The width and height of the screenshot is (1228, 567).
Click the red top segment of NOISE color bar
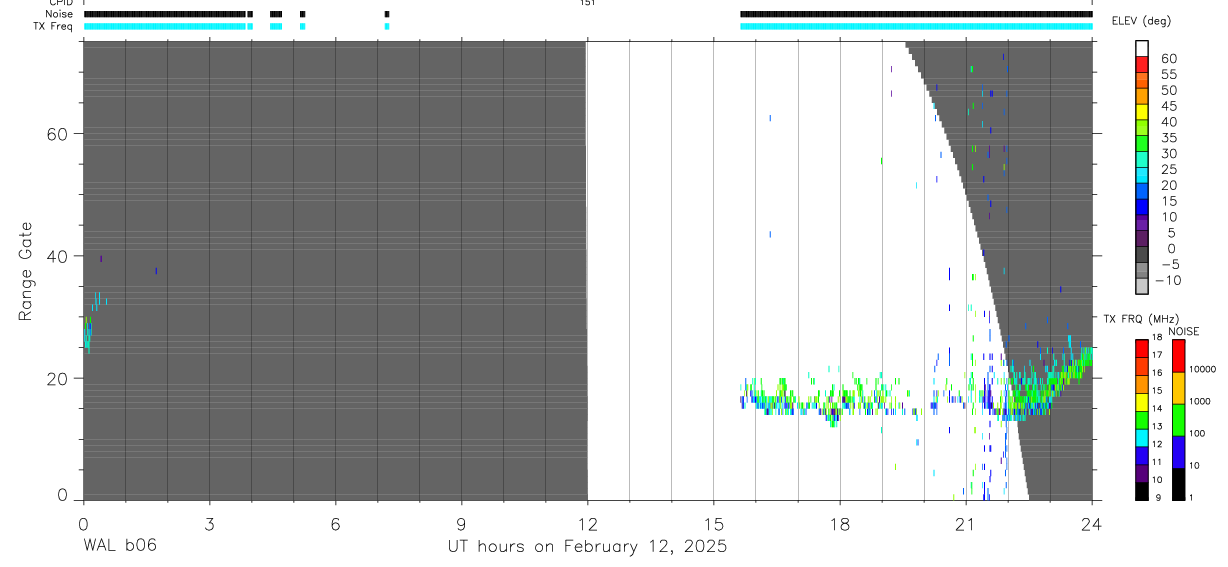pyautogui.click(x=1180, y=356)
